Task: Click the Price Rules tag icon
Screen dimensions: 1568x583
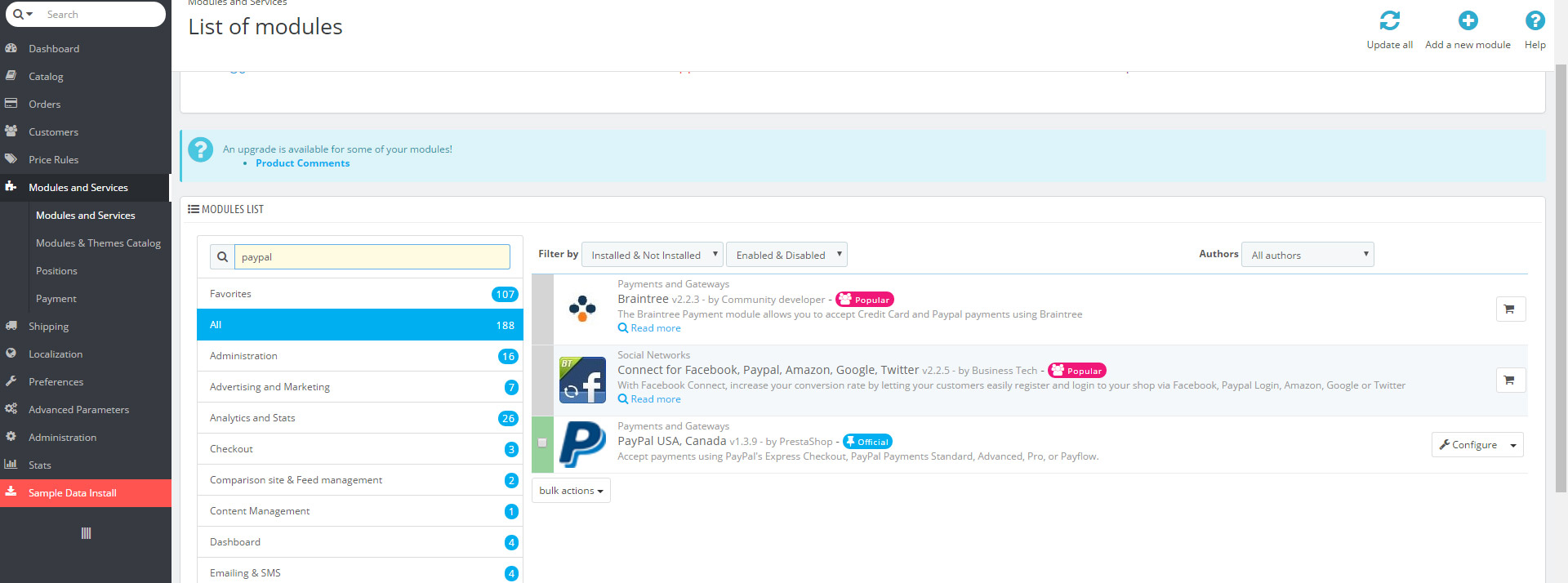Action: [11, 159]
